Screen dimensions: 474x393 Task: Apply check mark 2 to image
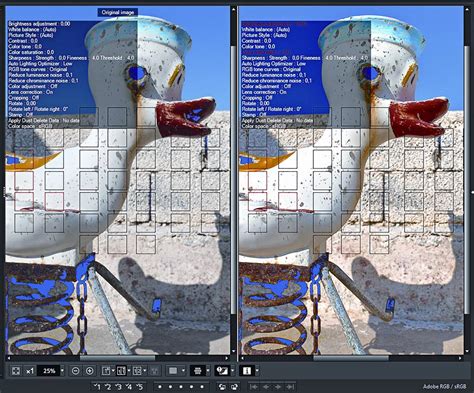pyautogui.click(x=108, y=387)
